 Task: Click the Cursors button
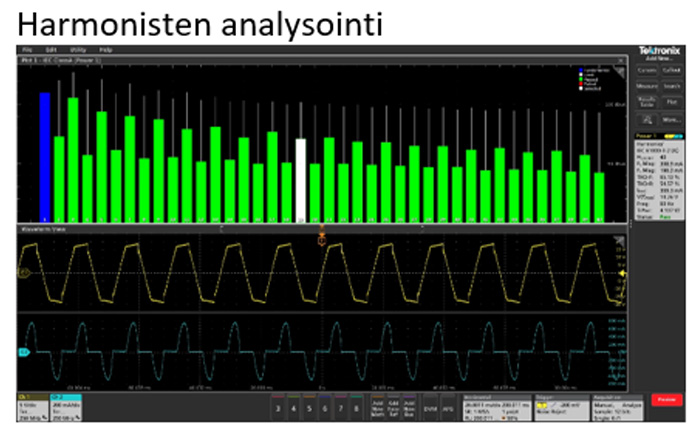pyautogui.click(x=644, y=70)
